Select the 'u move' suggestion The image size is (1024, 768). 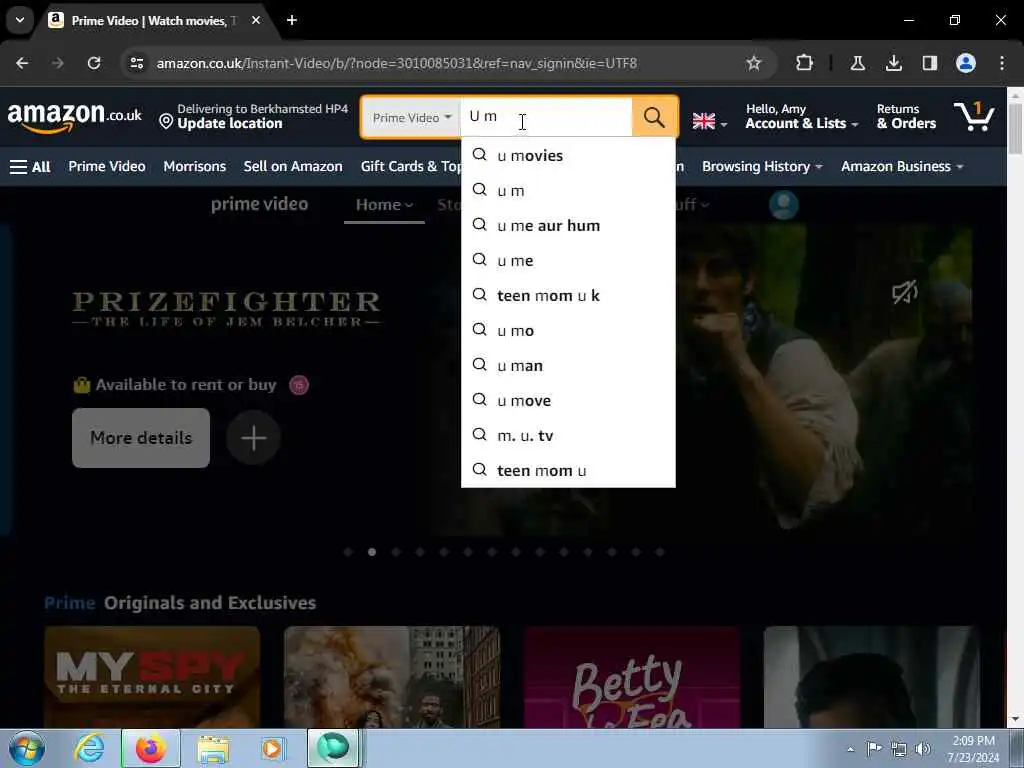pyautogui.click(x=568, y=400)
